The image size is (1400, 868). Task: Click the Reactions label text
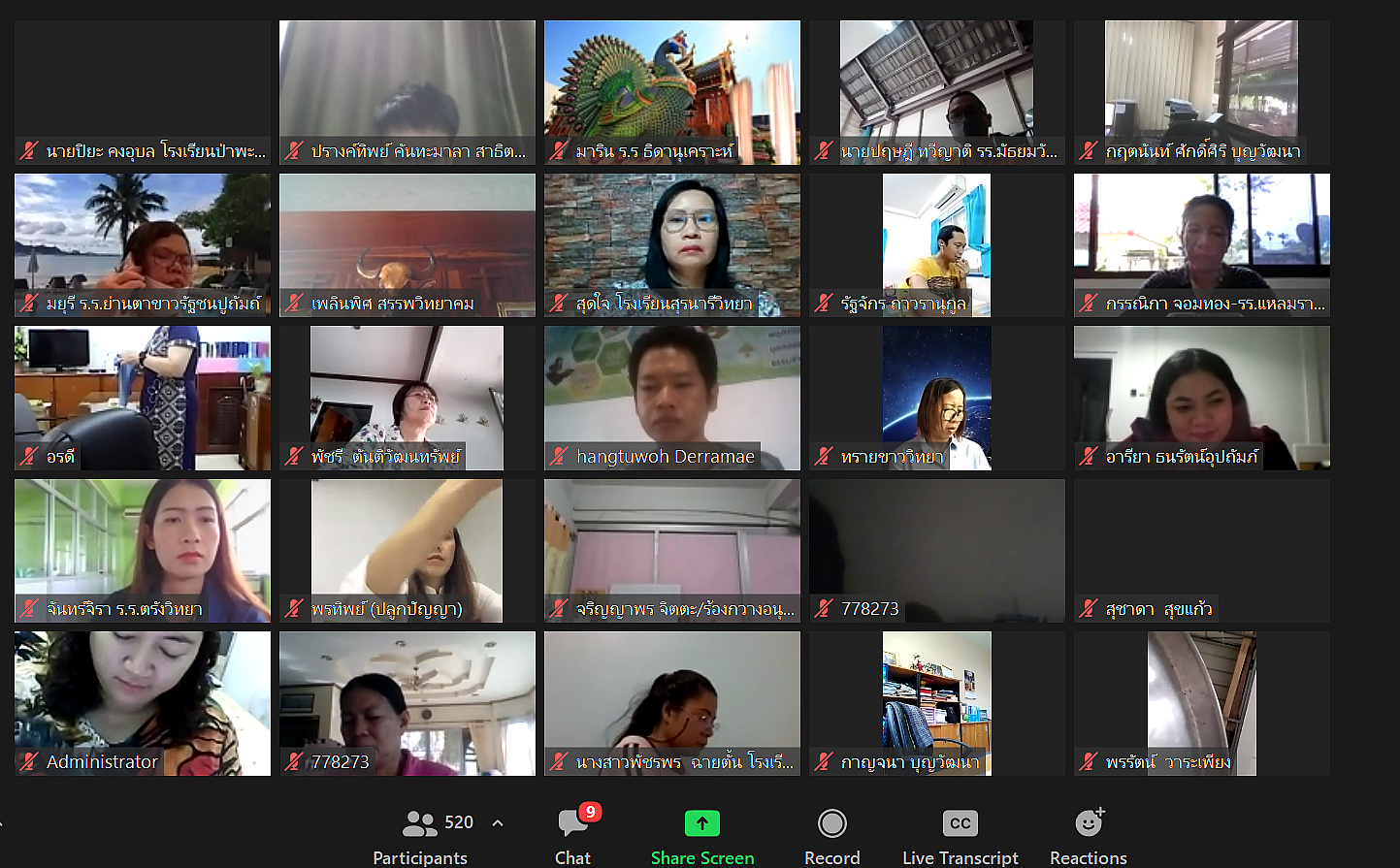[x=1088, y=858]
